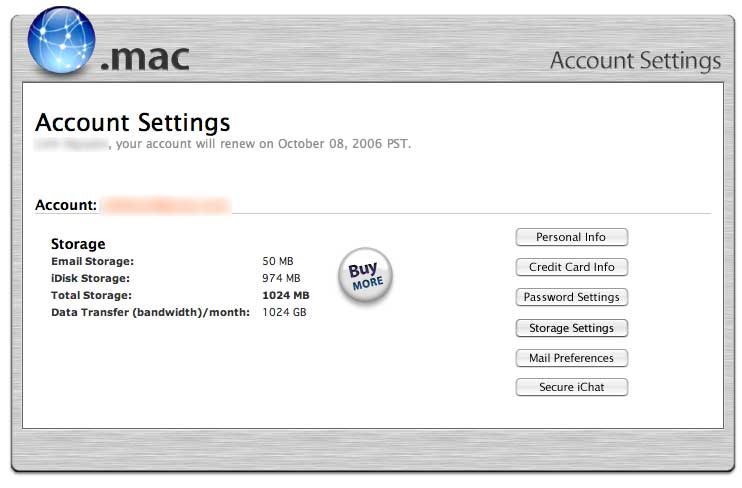Screen dimensions: 742x488
Task: Click the '1024 MB' total storage value
Action: pyautogui.click(x=286, y=295)
